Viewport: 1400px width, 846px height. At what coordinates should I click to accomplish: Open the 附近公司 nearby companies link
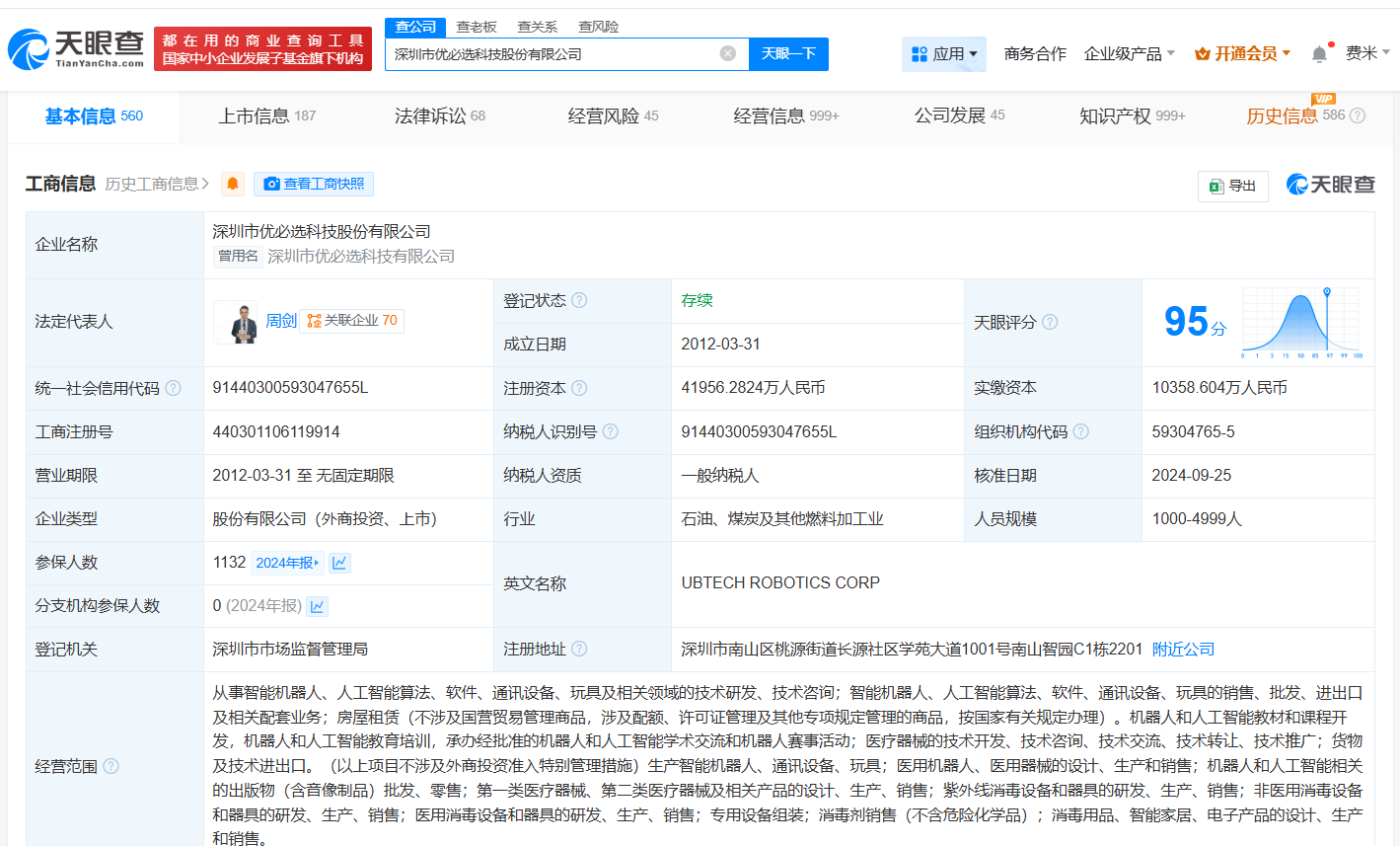tap(1183, 650)
